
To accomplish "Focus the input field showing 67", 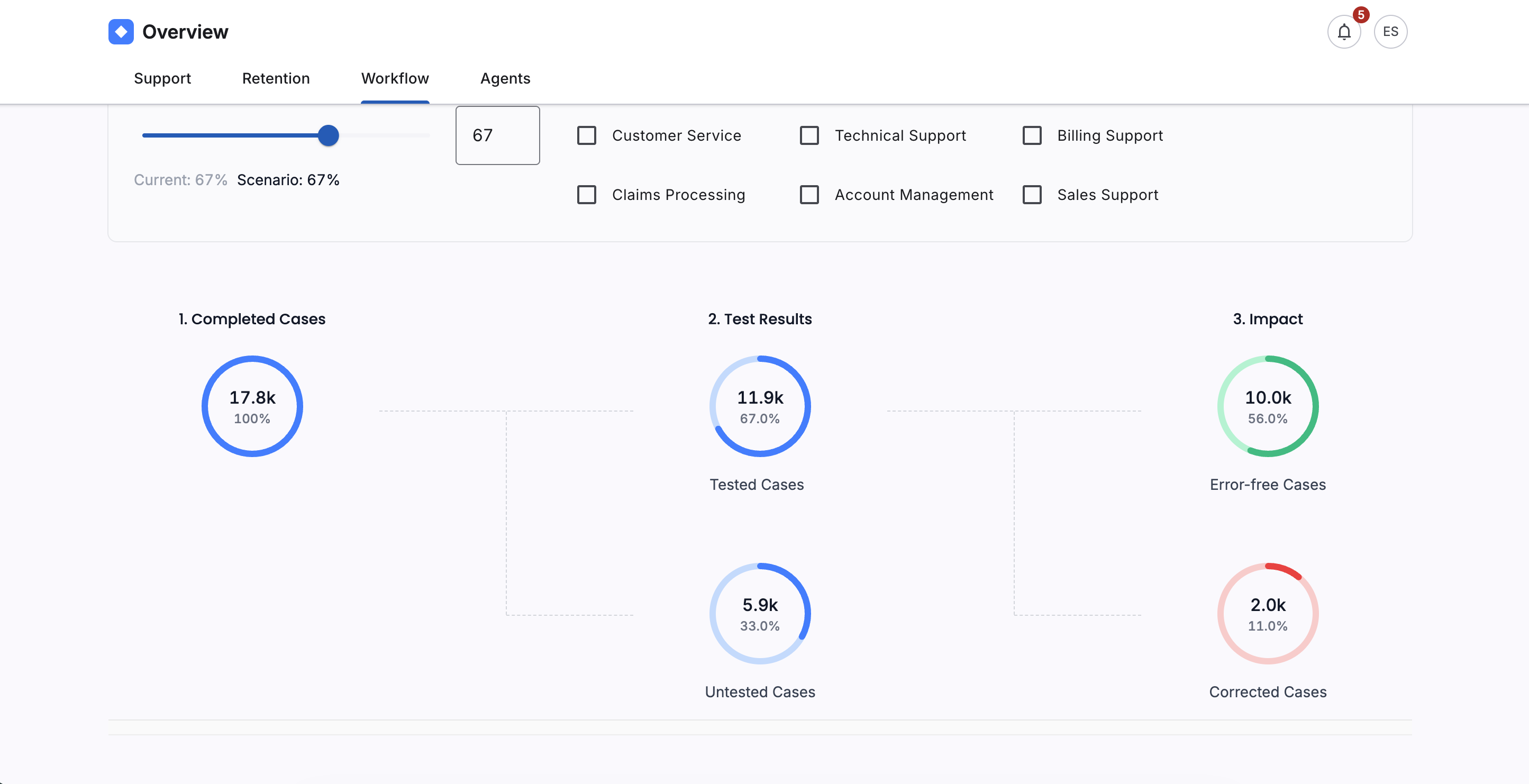I will [497, 136].
